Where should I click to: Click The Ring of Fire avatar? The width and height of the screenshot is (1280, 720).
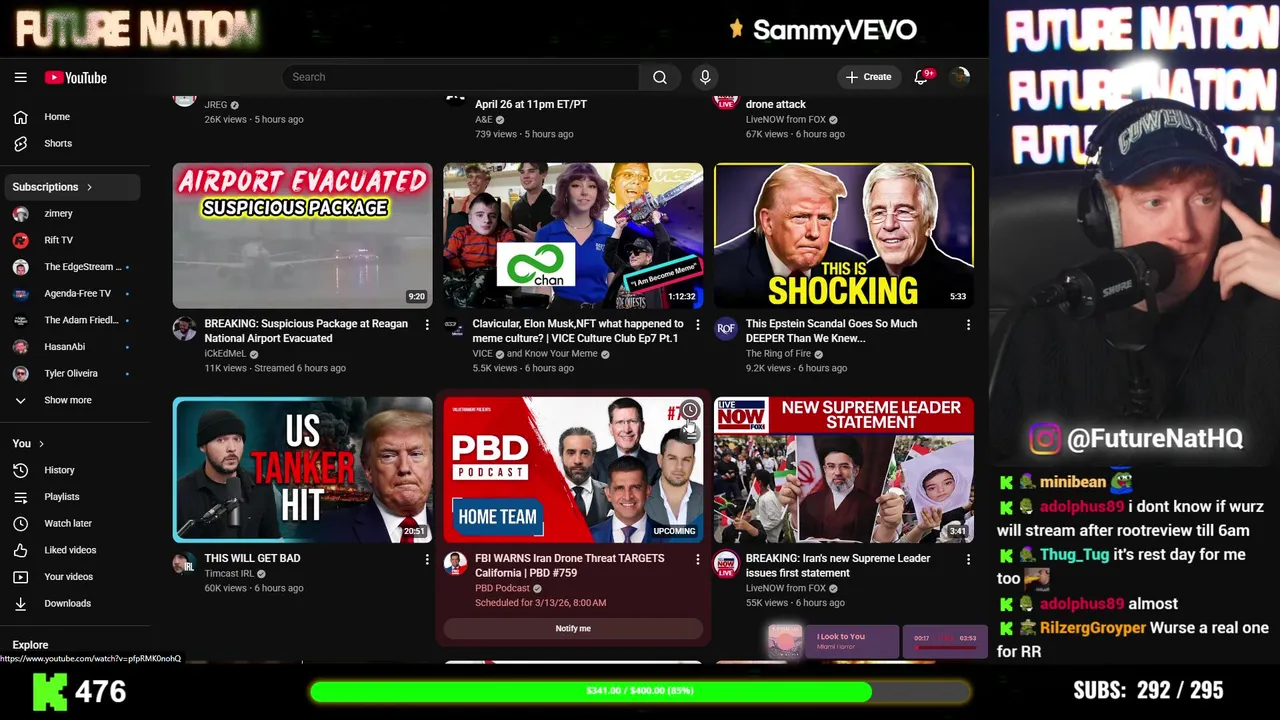(x=726, y=328)
